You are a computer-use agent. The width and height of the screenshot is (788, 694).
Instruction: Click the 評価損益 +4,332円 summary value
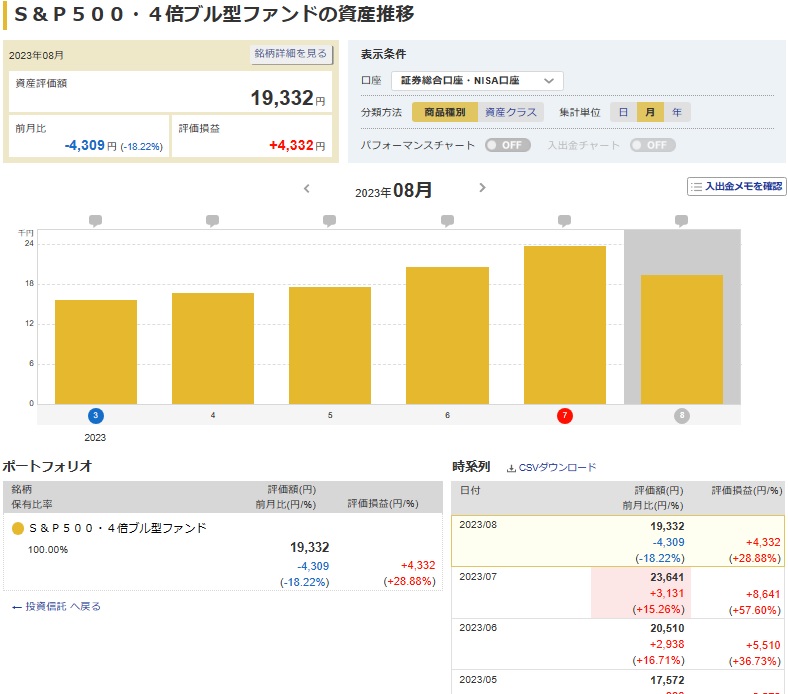[297, 145]
